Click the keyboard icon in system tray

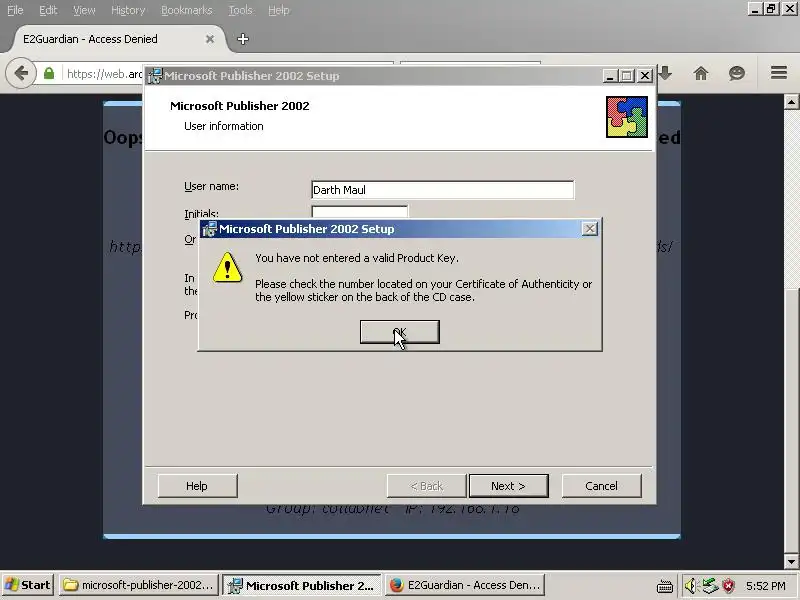(664, 586)
